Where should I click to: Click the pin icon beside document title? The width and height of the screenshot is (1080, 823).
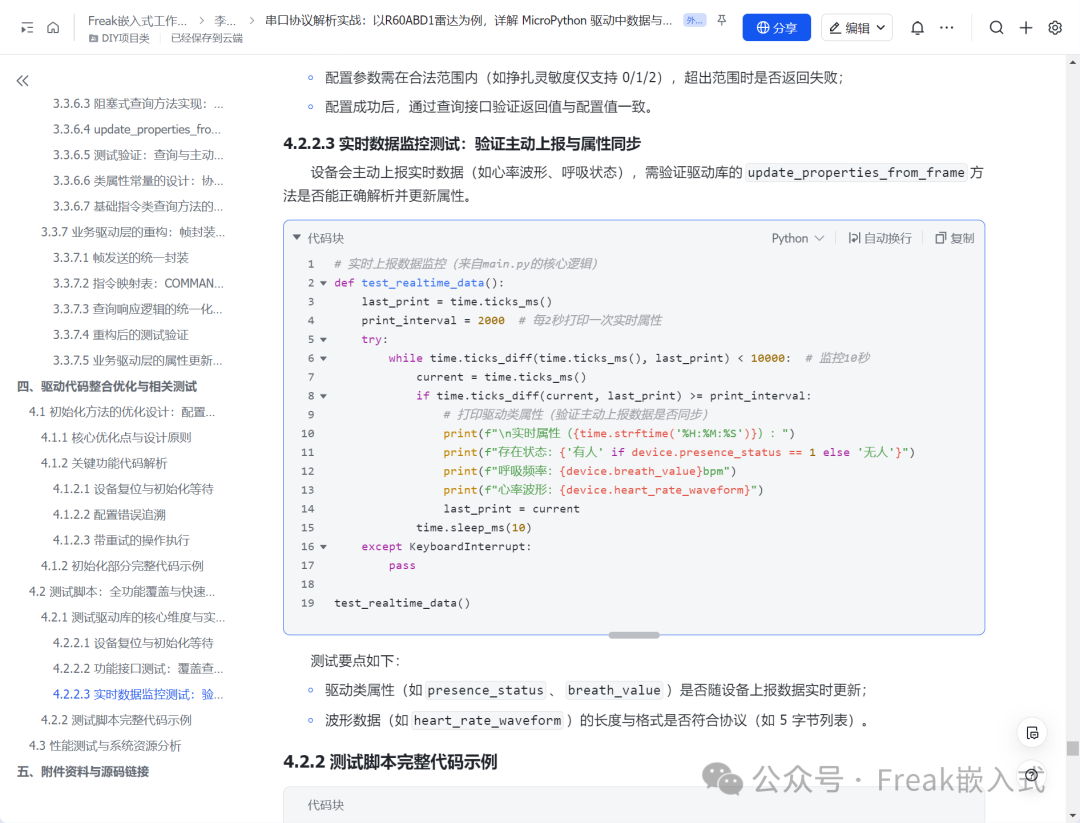pyautogui.click(x=721, y=21)
